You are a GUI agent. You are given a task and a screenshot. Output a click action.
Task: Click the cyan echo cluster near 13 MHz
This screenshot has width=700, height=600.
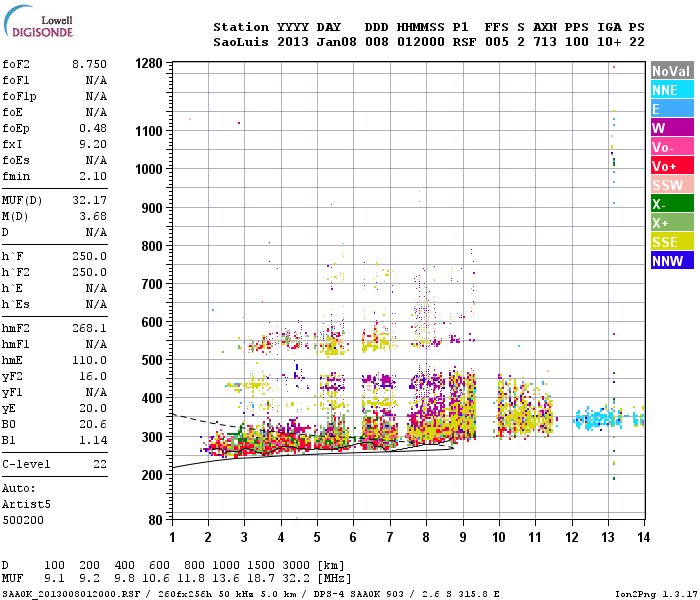598,419
